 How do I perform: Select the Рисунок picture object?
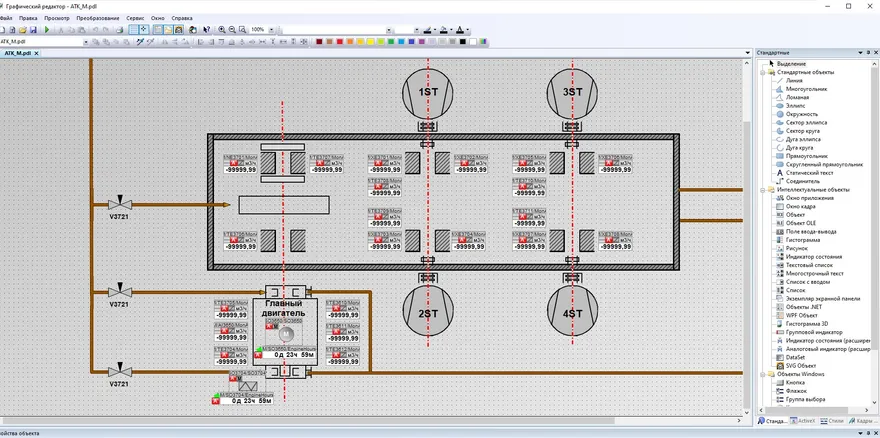click(x=792, y=248)
